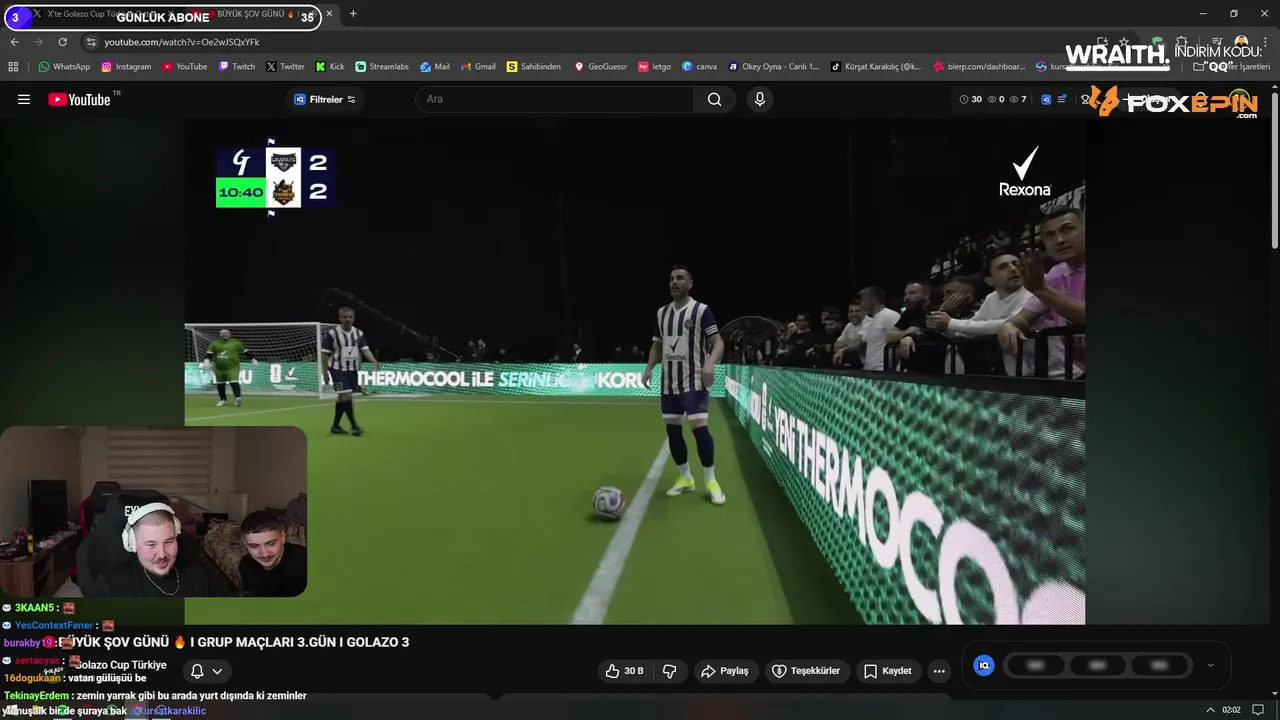Go to YouTube home via logo

click(80, 99)
